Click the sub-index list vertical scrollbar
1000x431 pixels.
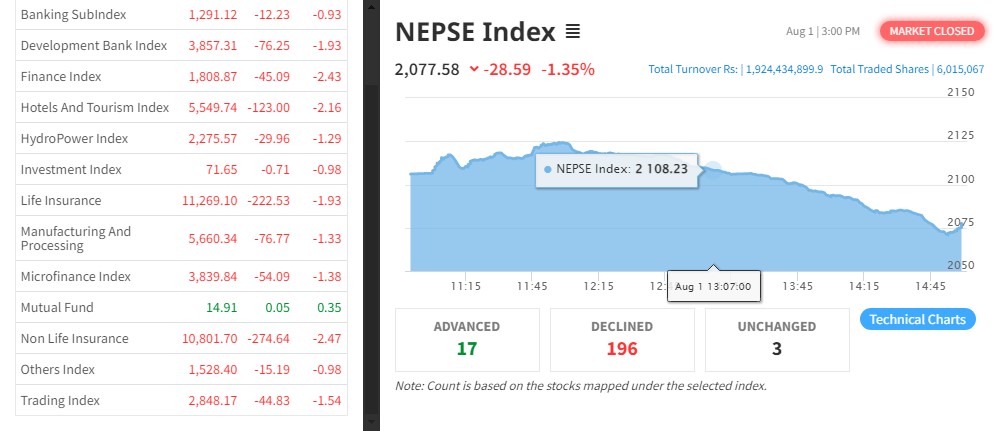point(370,200)
